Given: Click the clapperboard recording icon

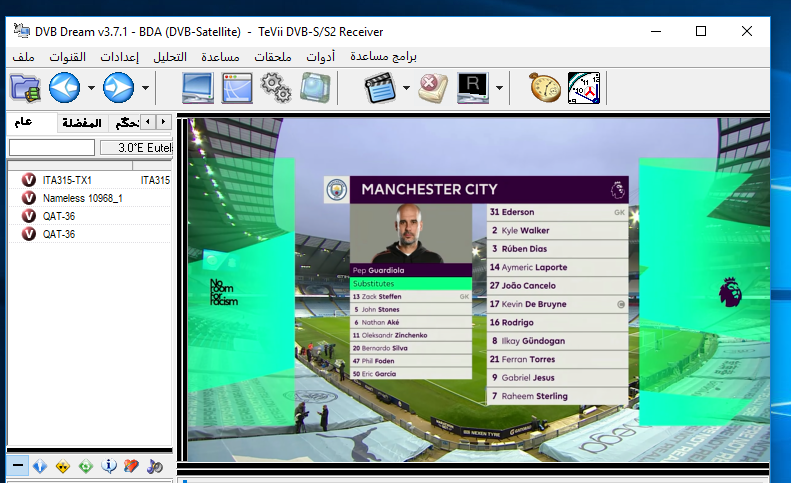Looking at the screenshot, I should coord(380,88).
